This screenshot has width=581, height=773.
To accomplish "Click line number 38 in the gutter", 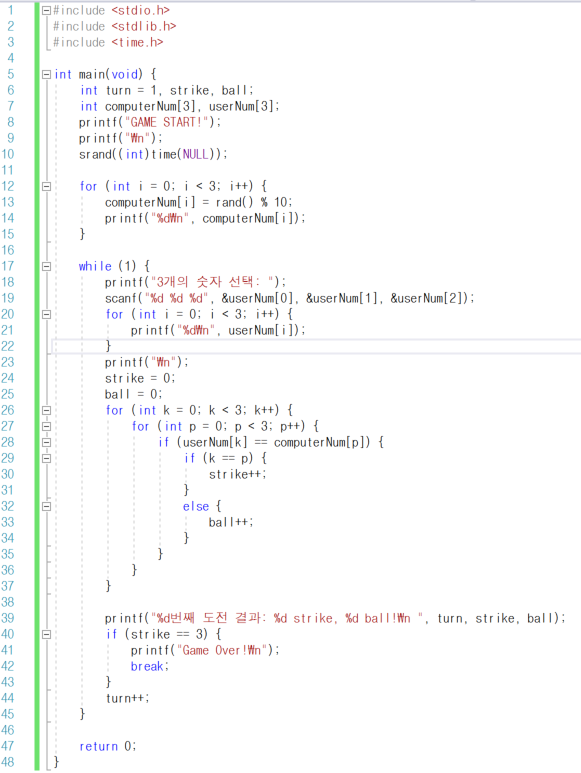I will pos(7,602).
